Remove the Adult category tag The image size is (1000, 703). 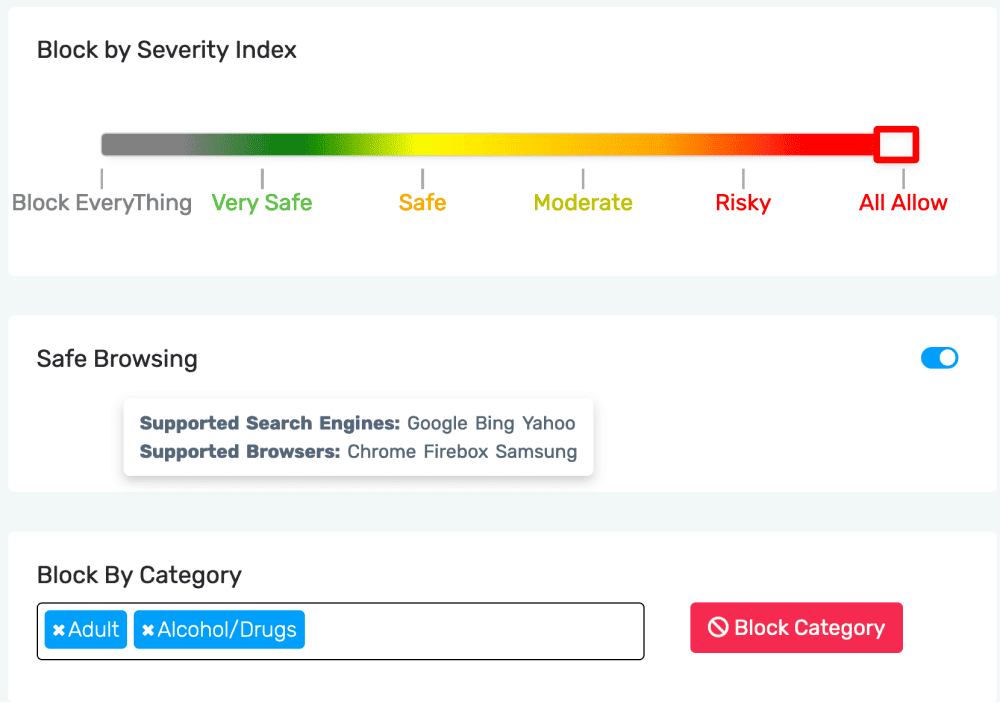(x=59, y=630)
